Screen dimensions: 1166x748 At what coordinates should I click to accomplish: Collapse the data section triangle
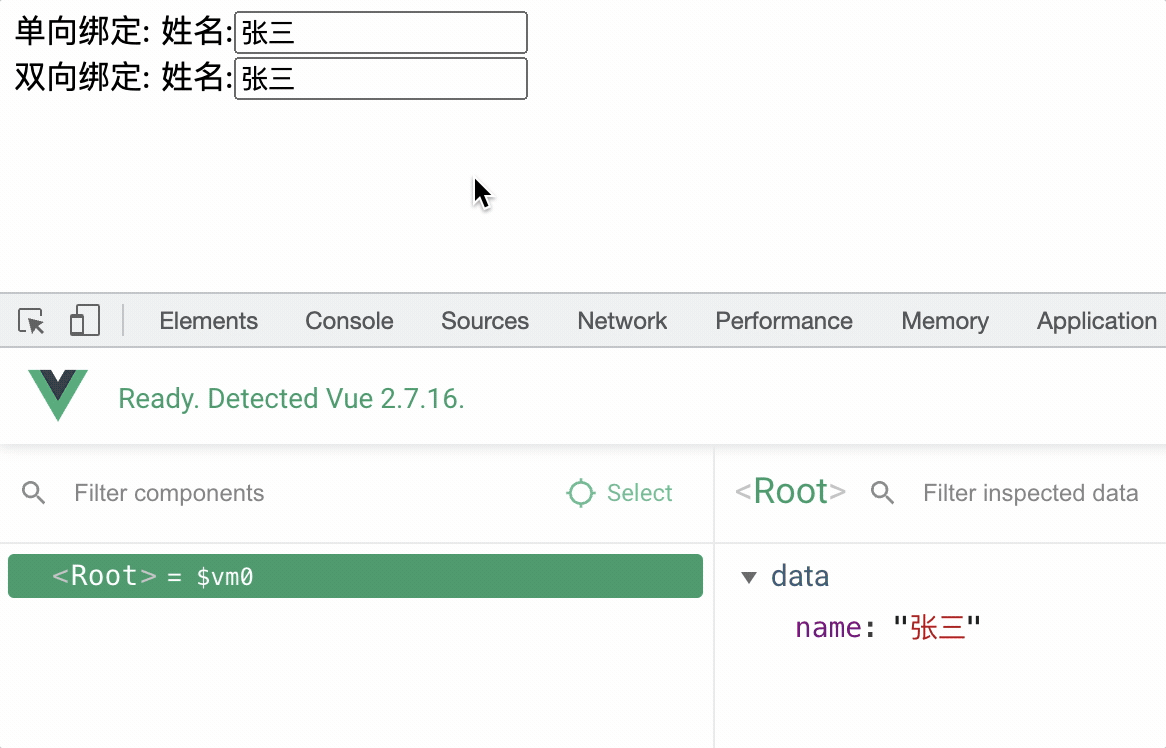click(x=749, y=577)
